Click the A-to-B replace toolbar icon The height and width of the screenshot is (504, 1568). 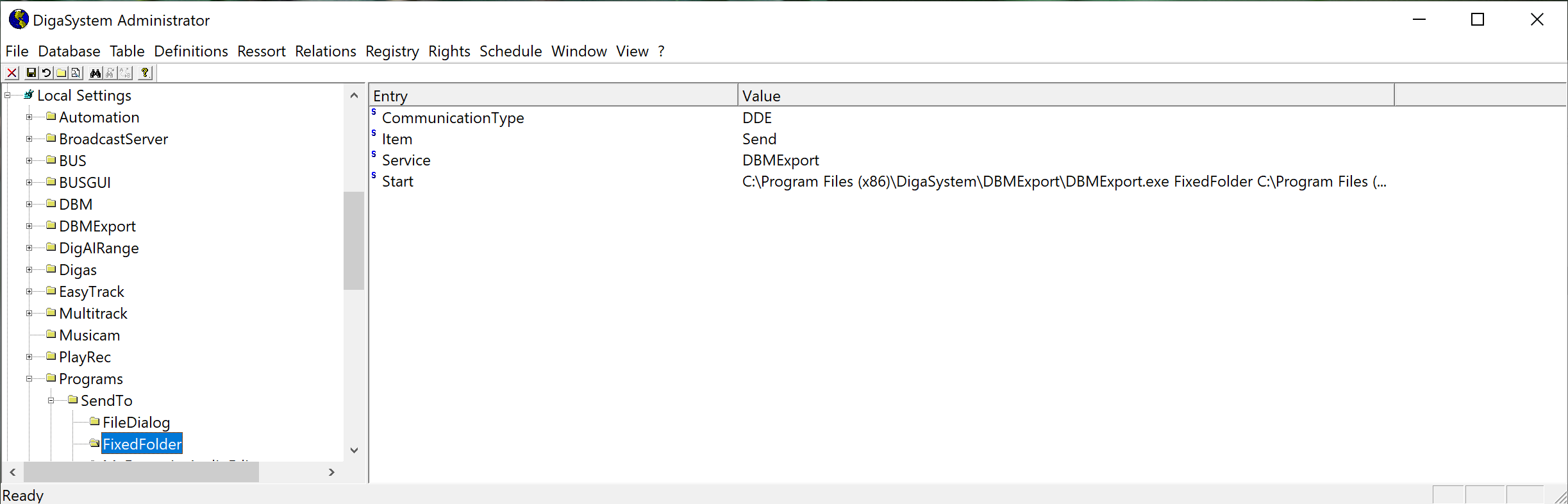coord(125,73)
